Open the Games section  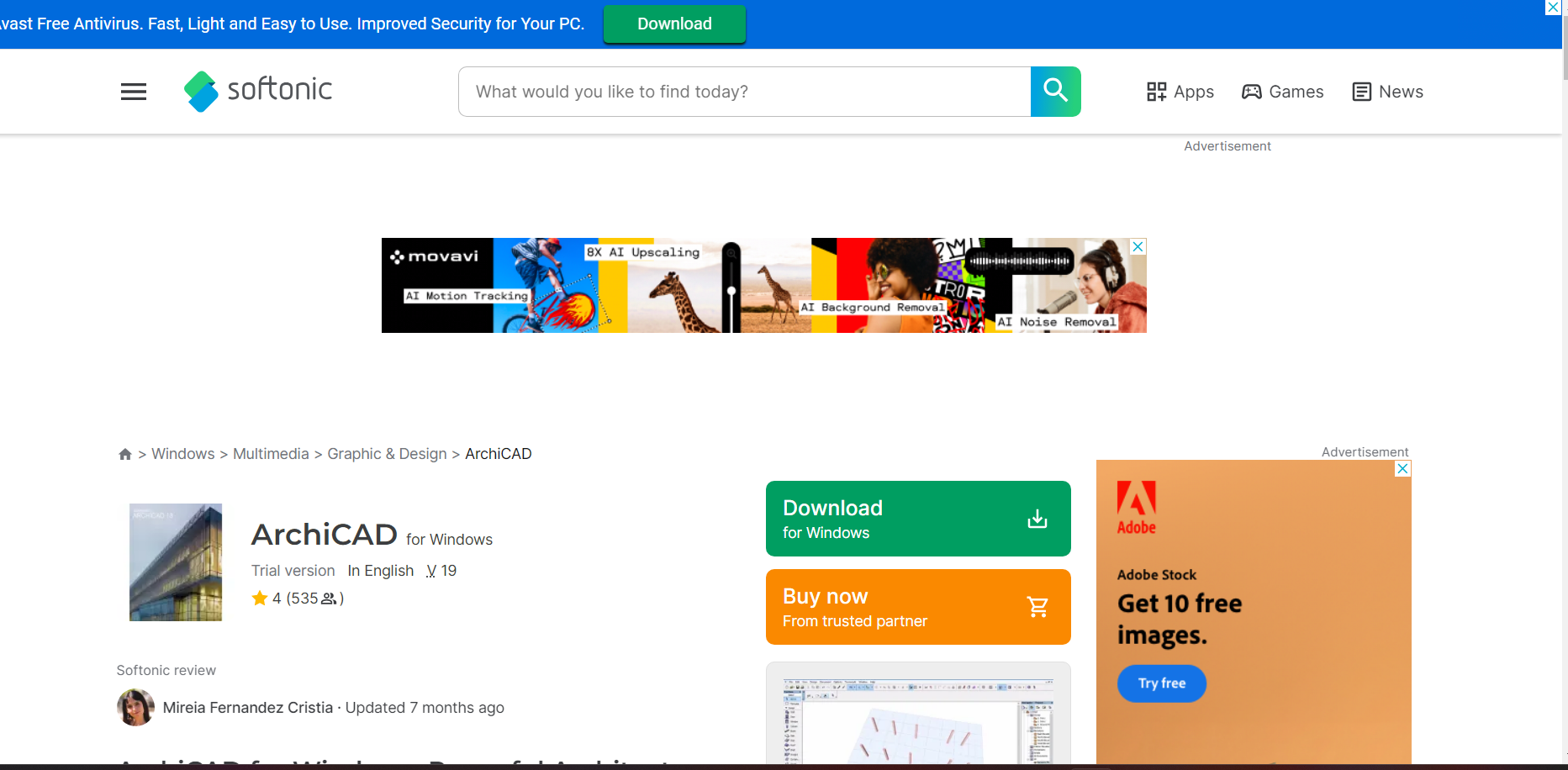1283,92
